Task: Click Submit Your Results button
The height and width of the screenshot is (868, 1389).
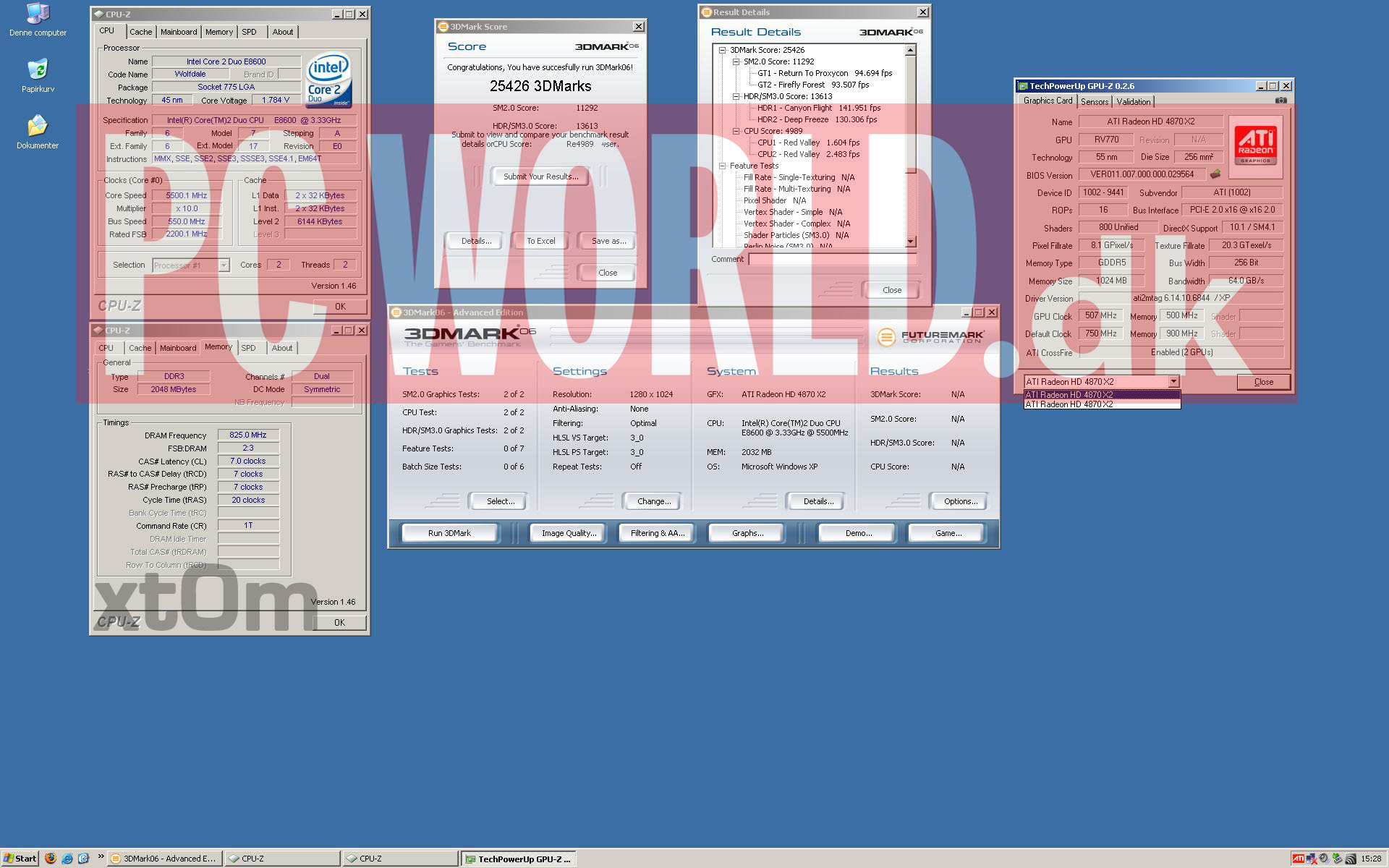Action: (x=540, y=176)
